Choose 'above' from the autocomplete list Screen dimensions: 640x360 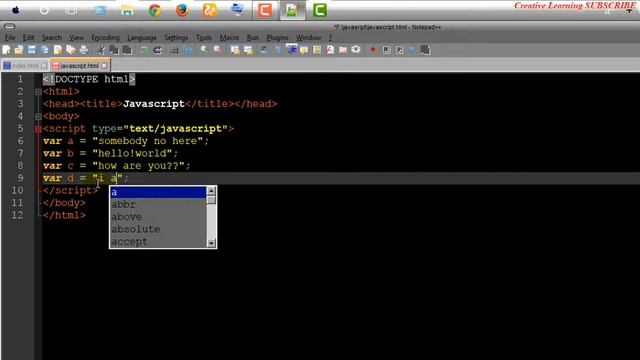158,217
